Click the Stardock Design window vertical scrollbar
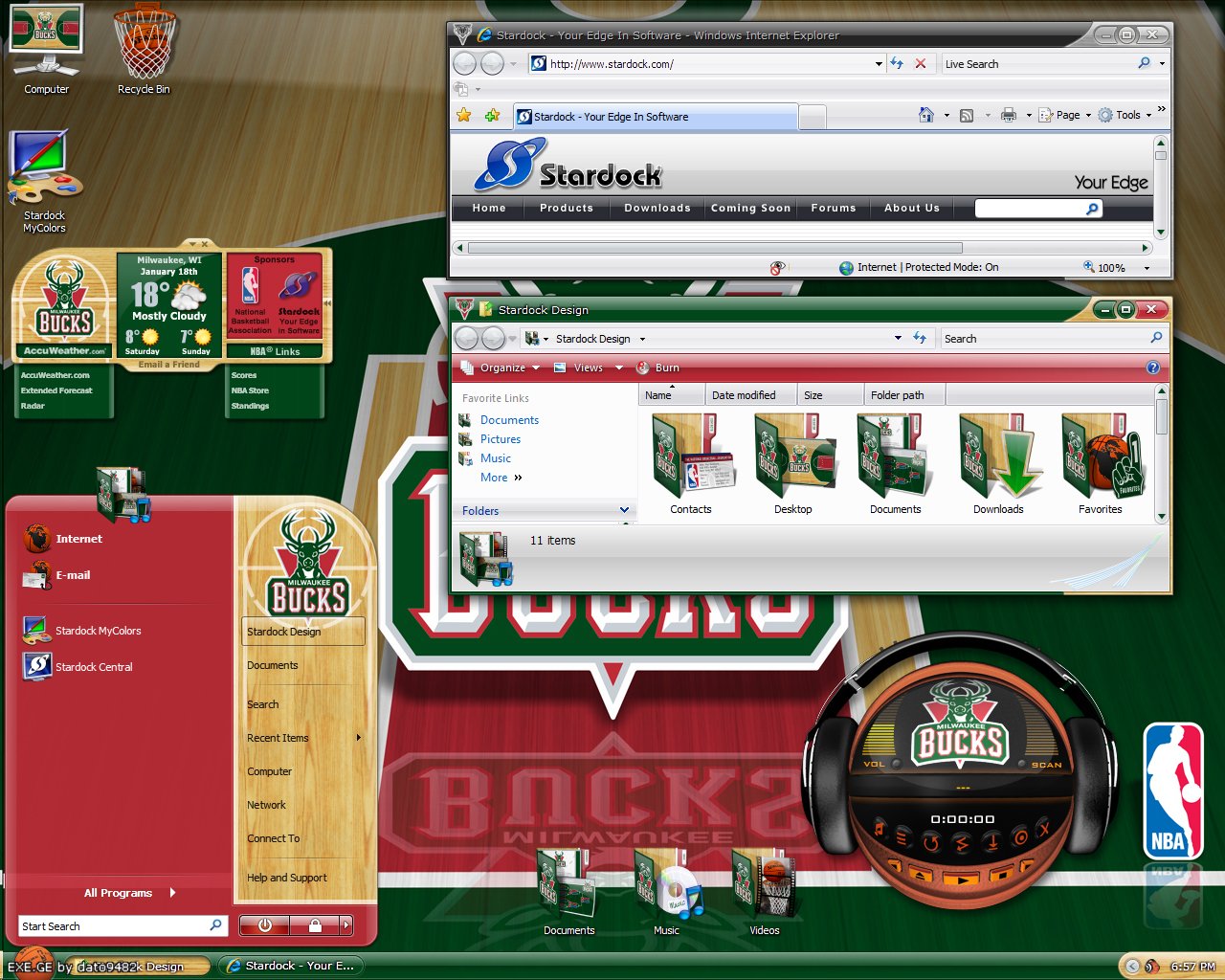The image size is (1225, 980). click(1162, 417)
